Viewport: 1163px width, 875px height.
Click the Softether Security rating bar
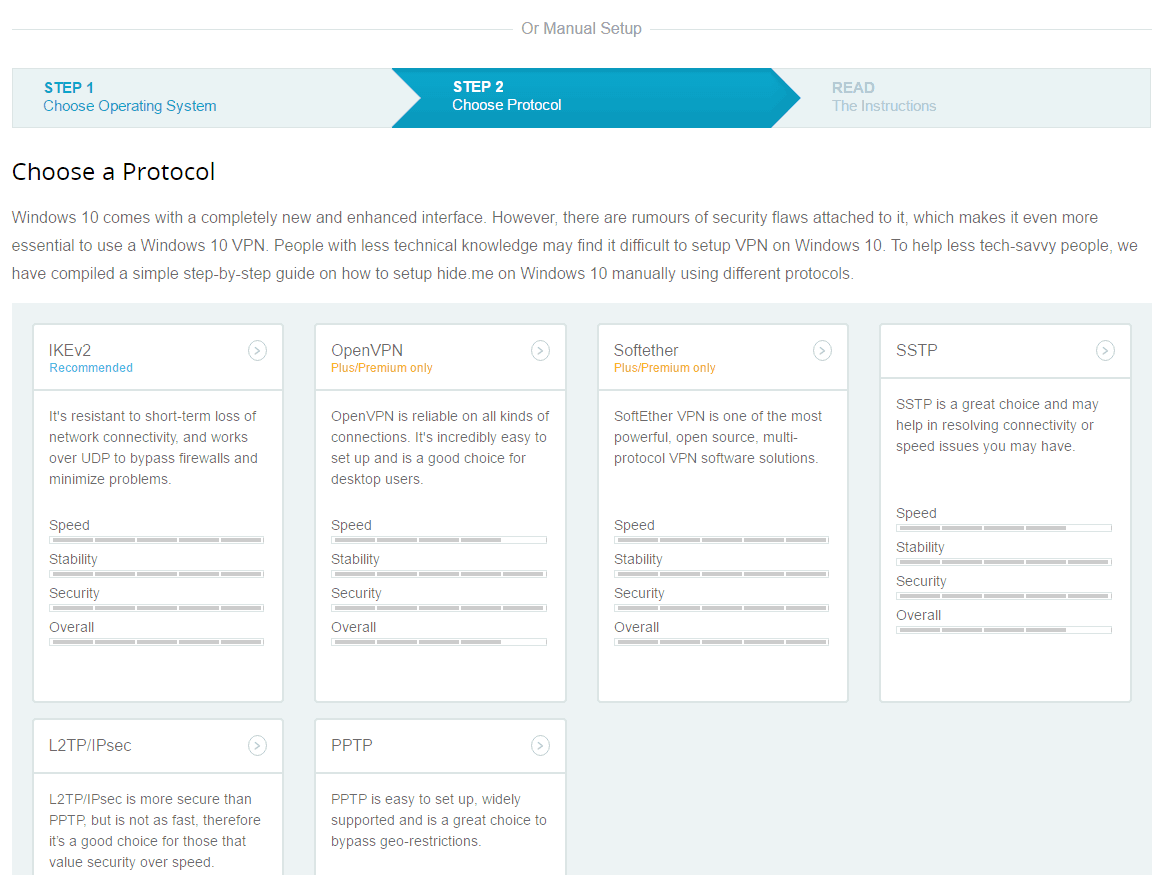(x=721, y=608)
